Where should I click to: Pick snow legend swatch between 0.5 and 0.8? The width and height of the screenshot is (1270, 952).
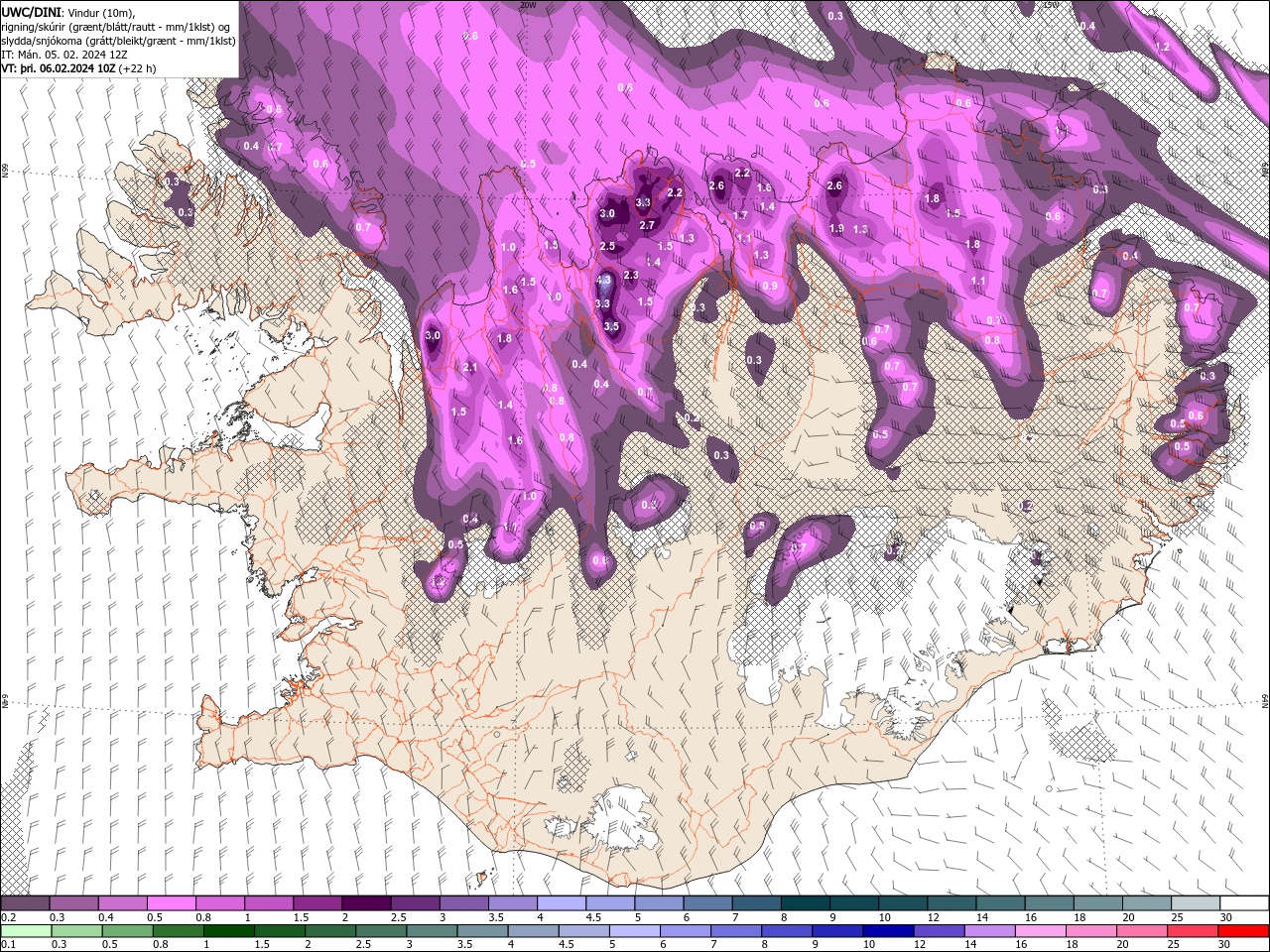click(171, 903)
